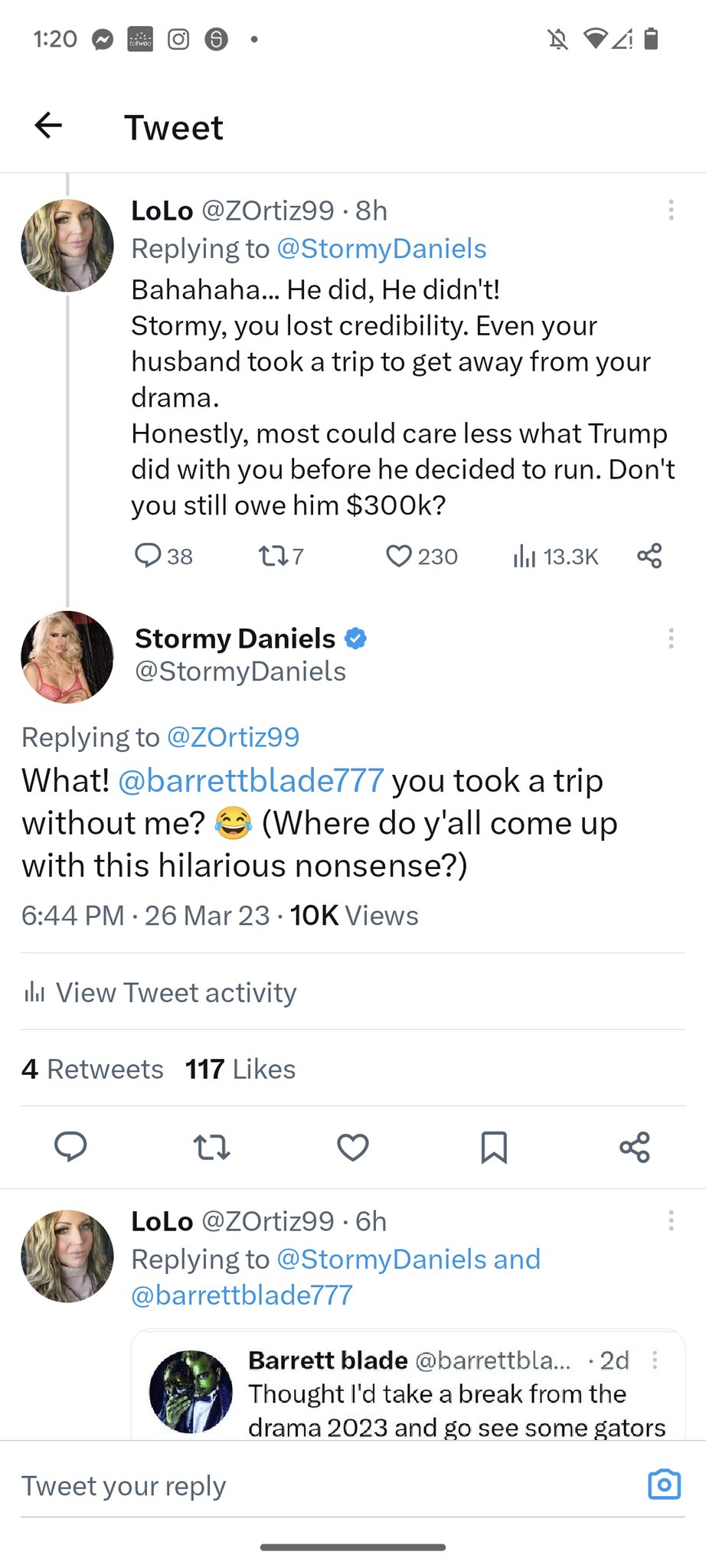Image resolution: width=706 pixels, height=1568 pixels.
Task: Open more options on LoLo's 8h tweet
Action: pyautogui.click(x=671, y=211)
